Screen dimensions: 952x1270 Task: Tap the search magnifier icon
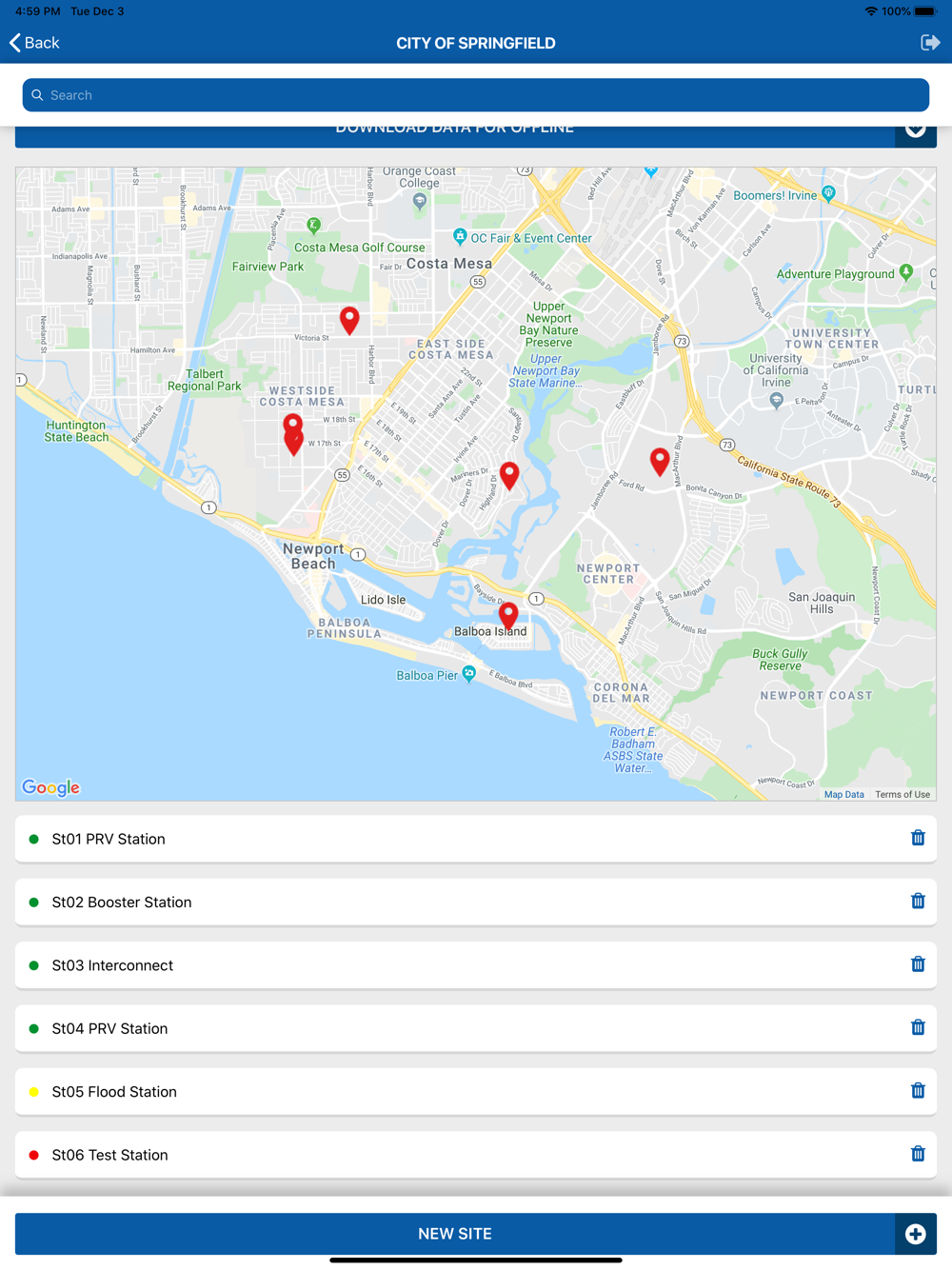click(37, 95)
